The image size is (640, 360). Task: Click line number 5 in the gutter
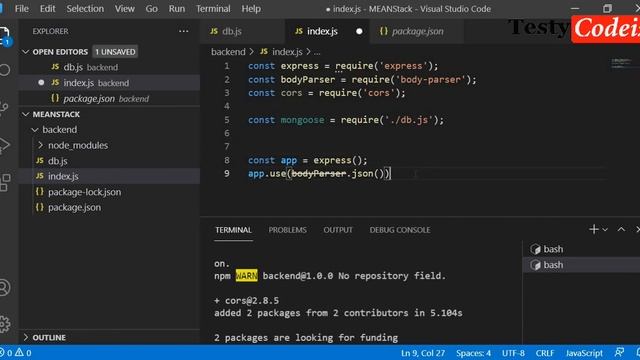(x=227, y=120)
